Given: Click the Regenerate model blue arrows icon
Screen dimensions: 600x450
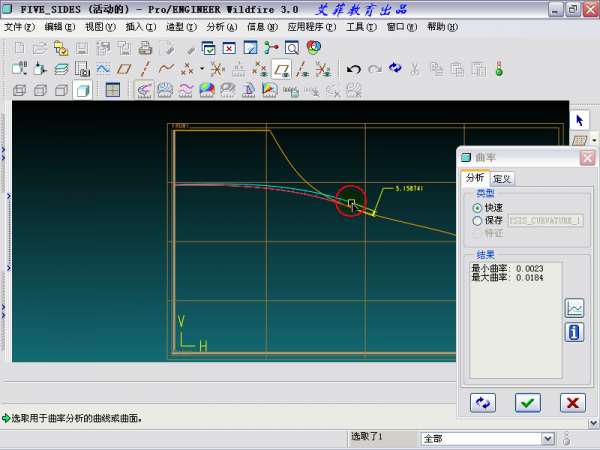Looking at the screenshot, I should [x=395, y=68].
